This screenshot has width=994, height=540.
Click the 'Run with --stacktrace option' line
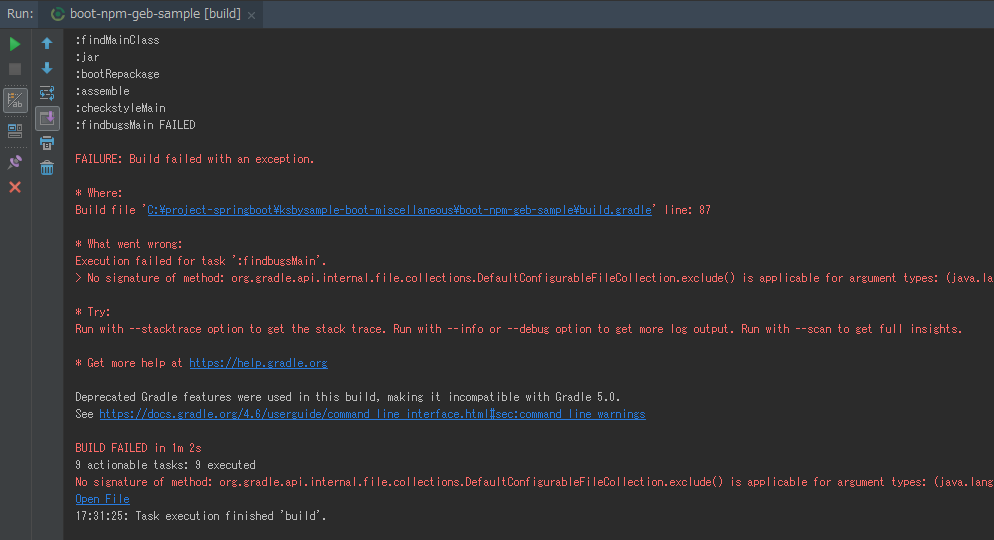(x=519, y=329)
